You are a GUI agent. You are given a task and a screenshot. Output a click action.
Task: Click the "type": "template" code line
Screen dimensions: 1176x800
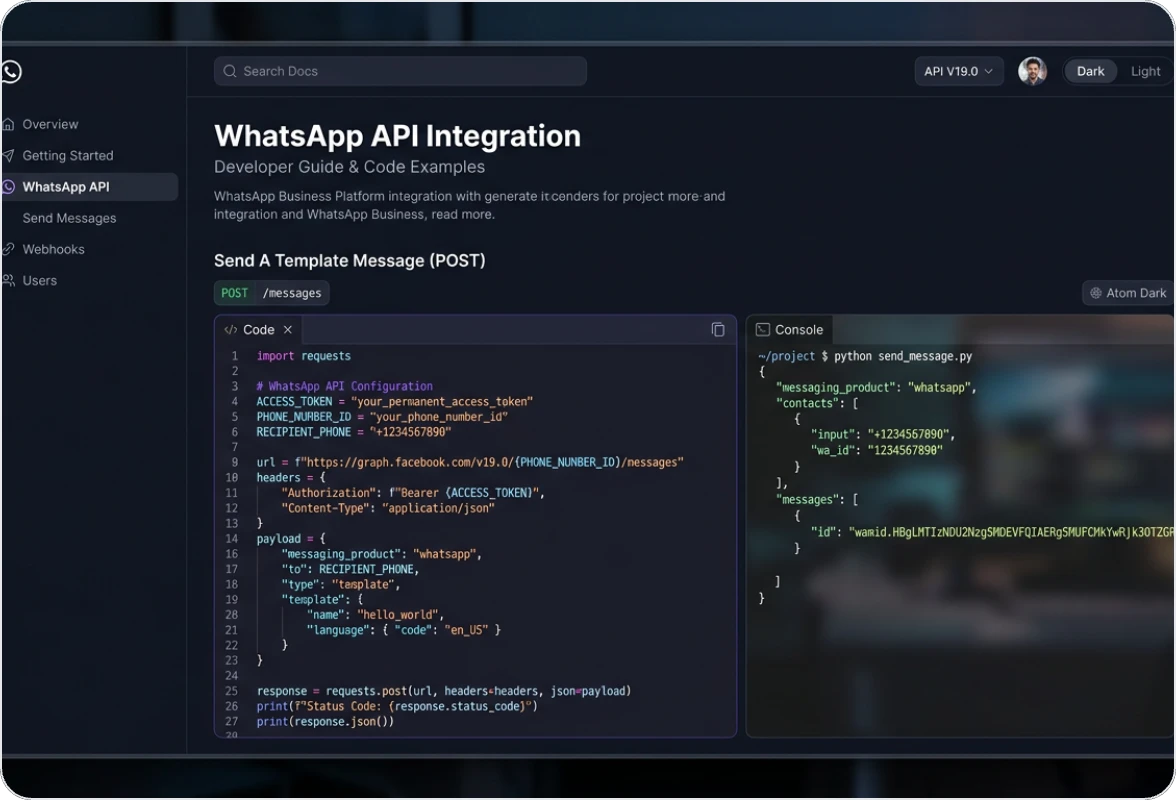tap(340, 585)
